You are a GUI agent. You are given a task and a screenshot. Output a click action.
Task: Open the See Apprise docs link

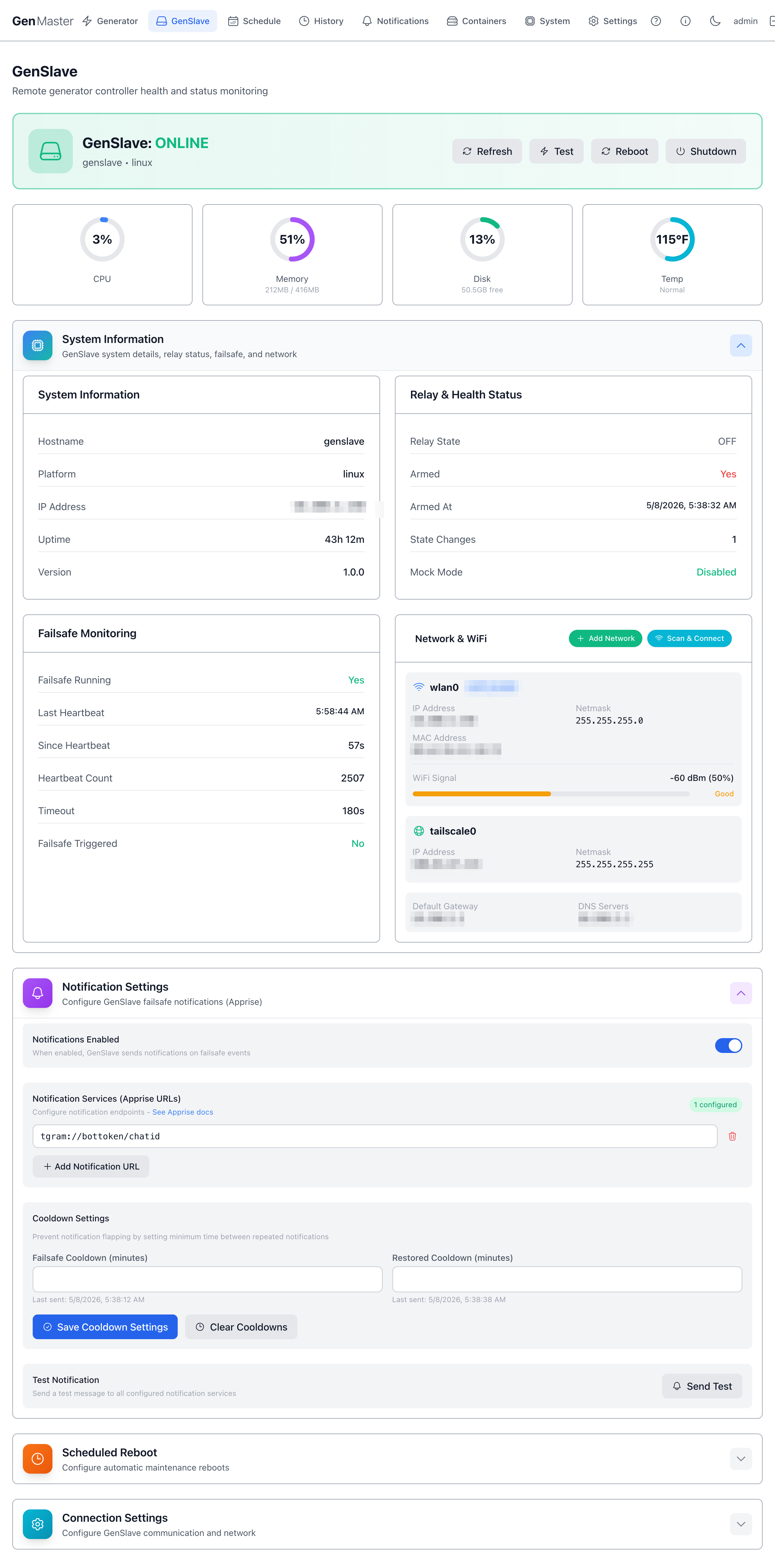point(183,1112)
